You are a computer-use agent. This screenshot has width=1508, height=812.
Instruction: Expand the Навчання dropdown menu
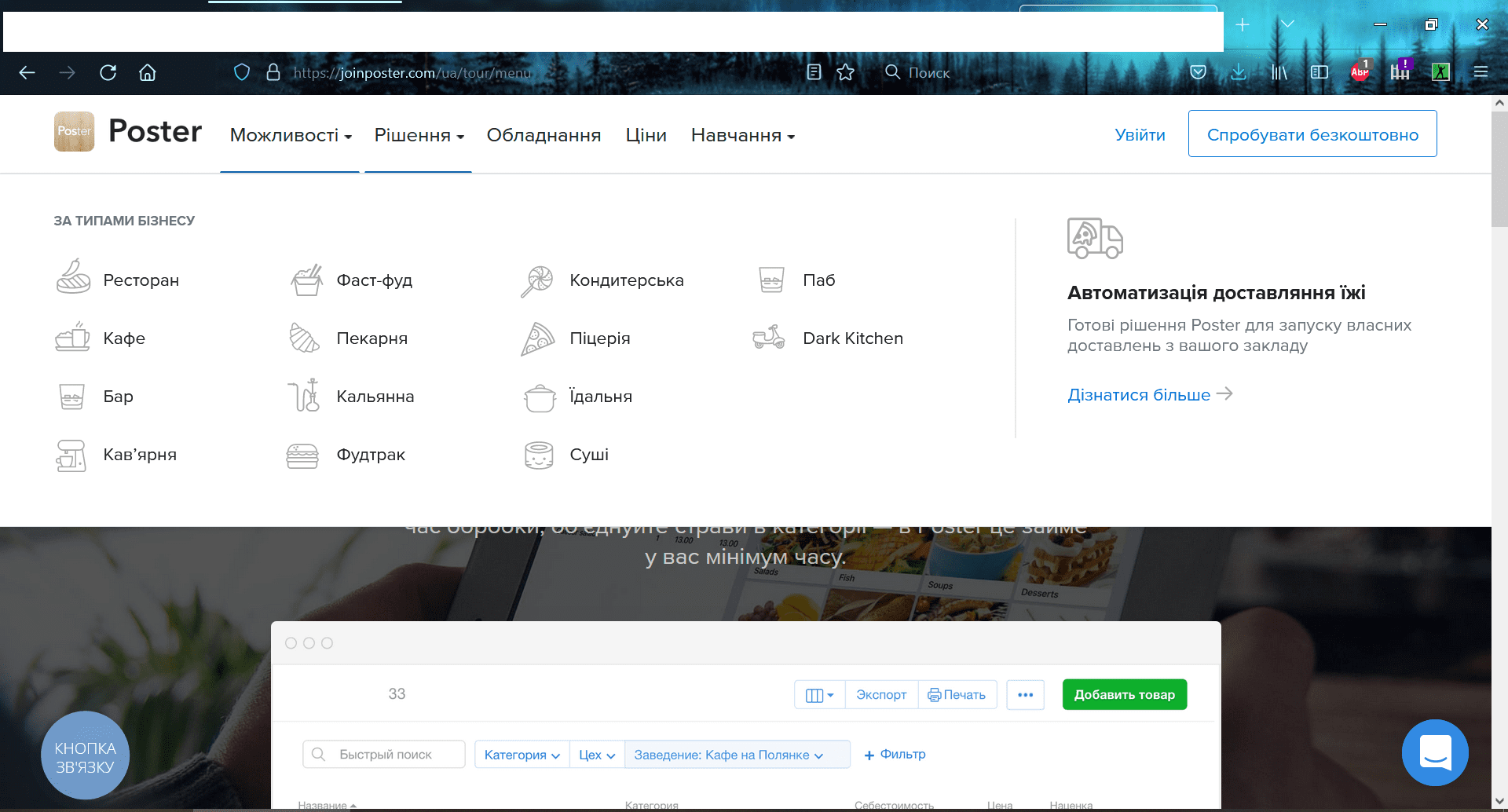pyautogui.click(x=742, y=135)
